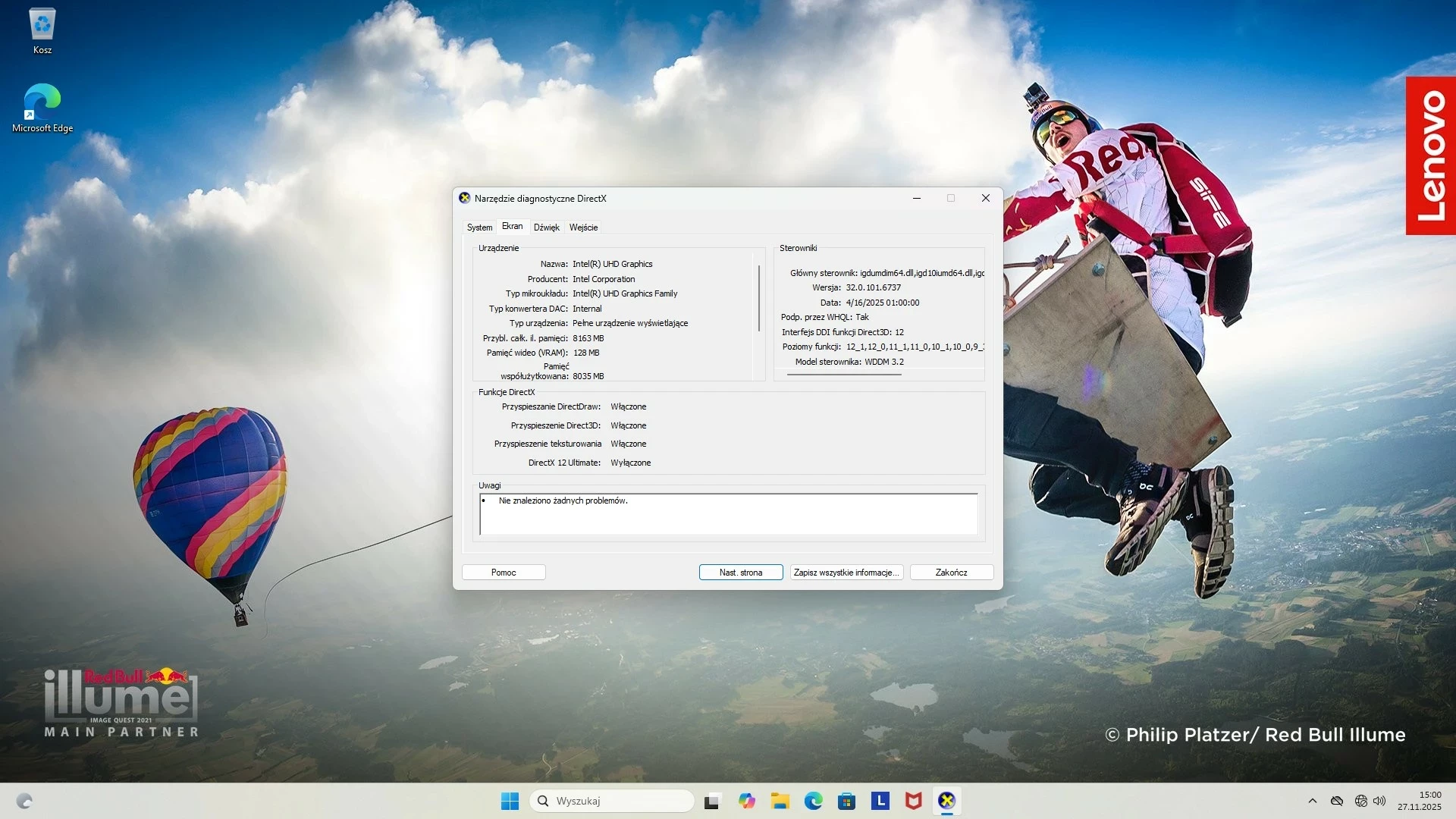
Task: Switch to the System tab
Action: (x=479, y=227)
